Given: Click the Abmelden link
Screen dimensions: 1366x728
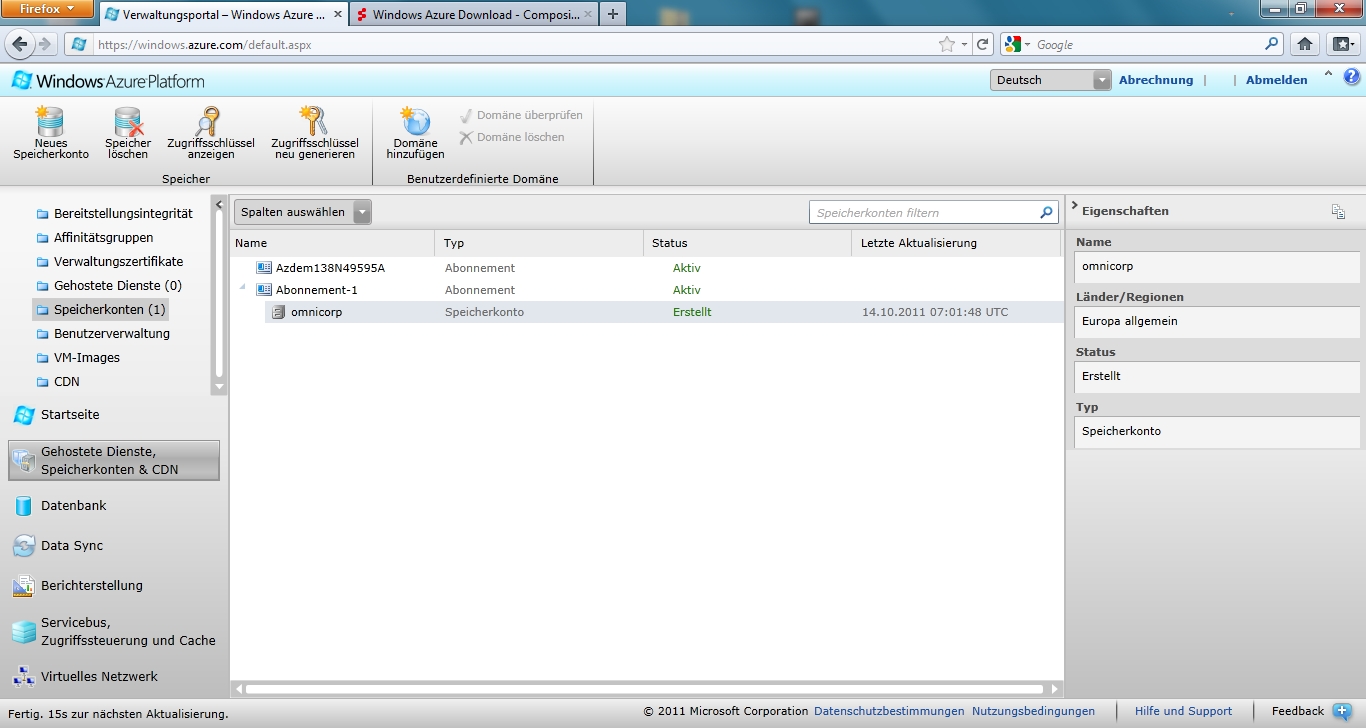Looking at the screenshot, I should pos(1276,80).
